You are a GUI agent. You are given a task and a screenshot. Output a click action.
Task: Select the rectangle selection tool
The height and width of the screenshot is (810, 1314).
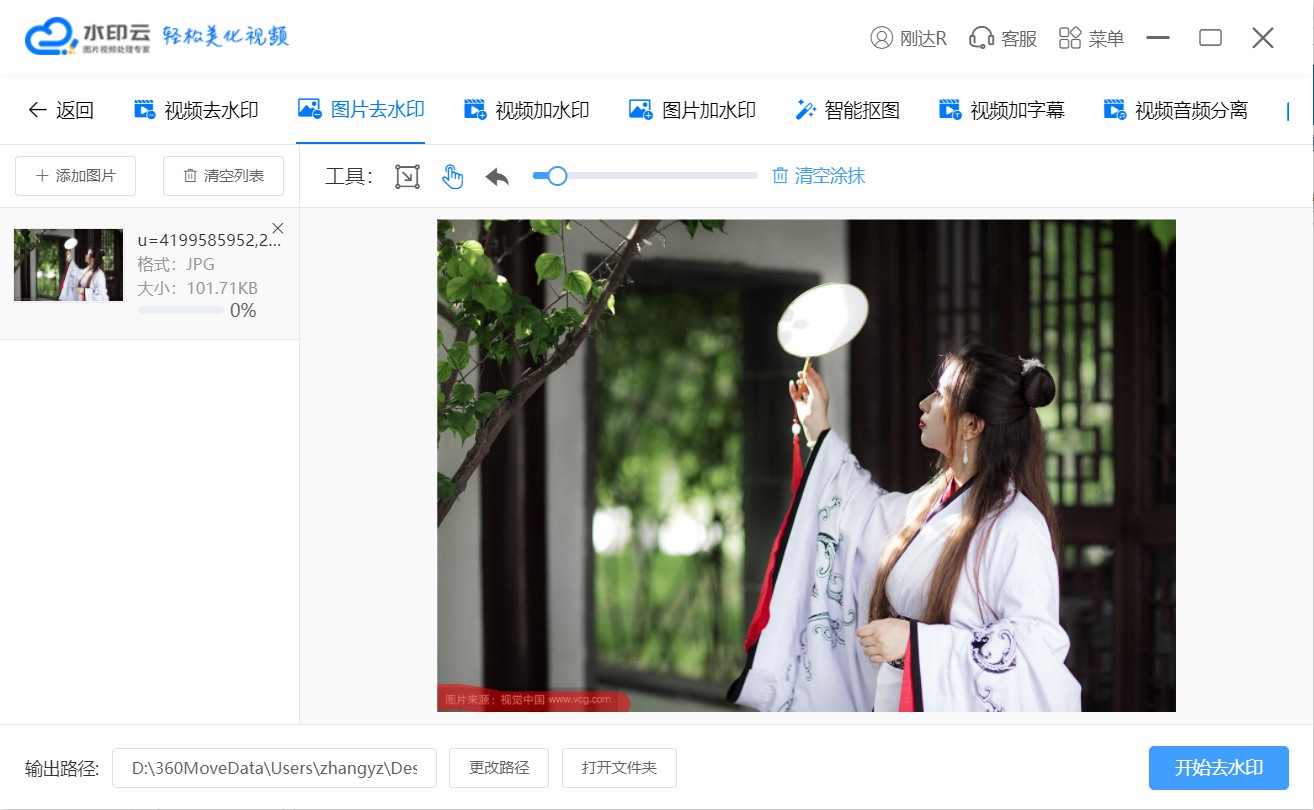tap(407, 177)
